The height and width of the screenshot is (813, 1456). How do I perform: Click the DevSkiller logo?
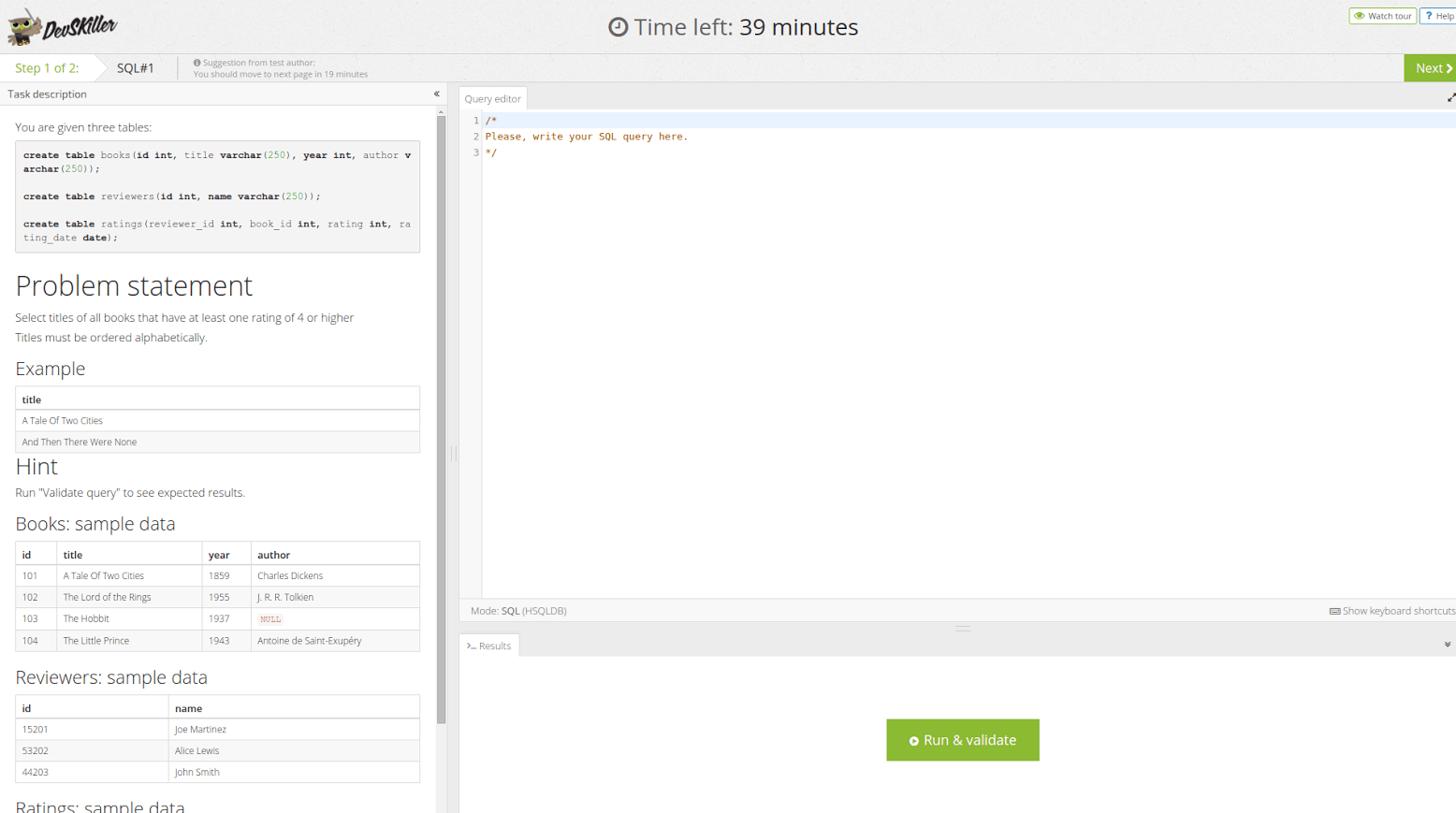click(62, 27)
